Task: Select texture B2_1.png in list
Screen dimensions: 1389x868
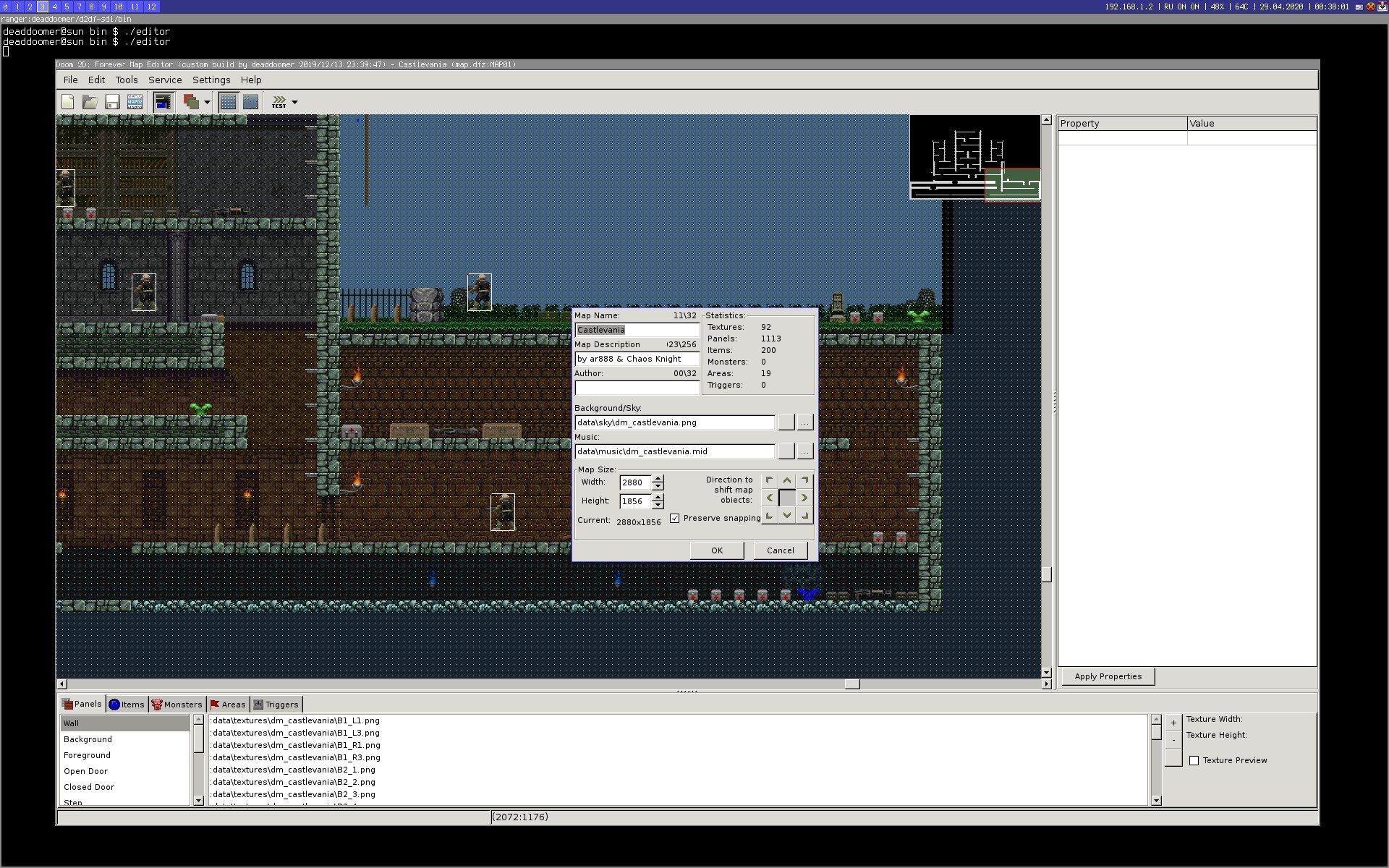Action: point(678,770)
